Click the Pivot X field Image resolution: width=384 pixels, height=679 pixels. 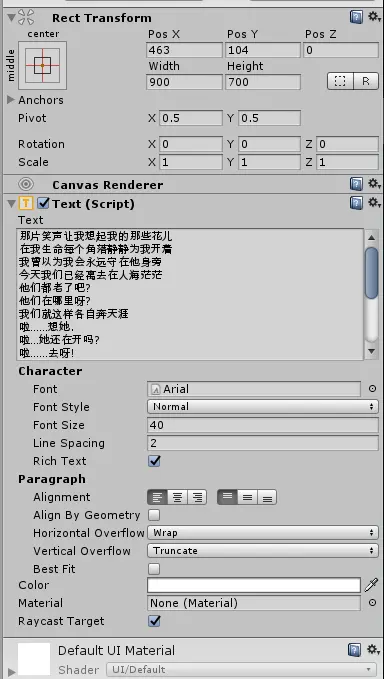pos(191,118)
